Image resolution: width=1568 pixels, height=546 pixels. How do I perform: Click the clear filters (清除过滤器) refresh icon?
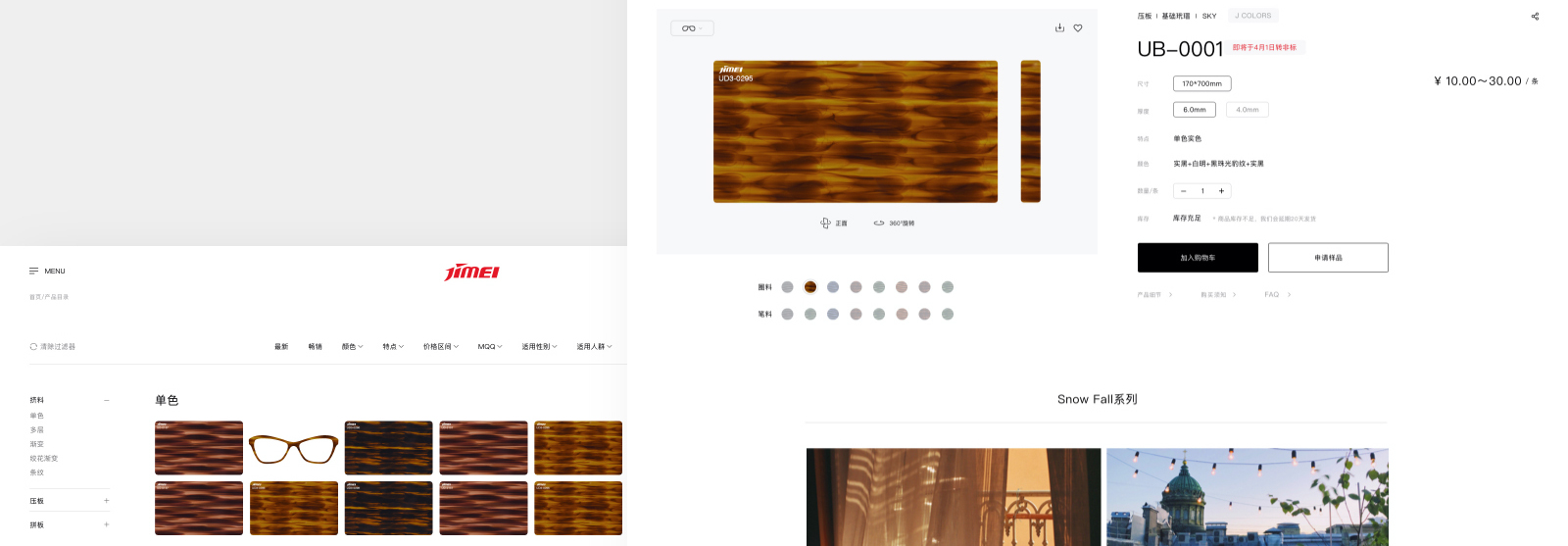tap(33, 347)
